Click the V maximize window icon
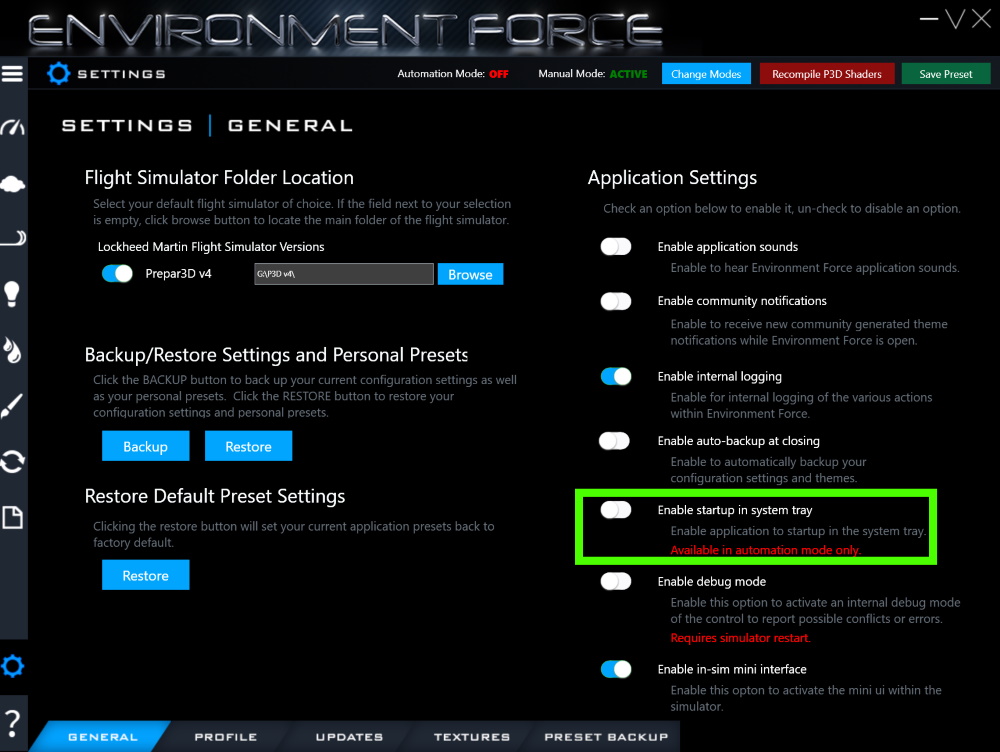The height and width of the screenshot is (752, 1000). click(x=955, y=19)
